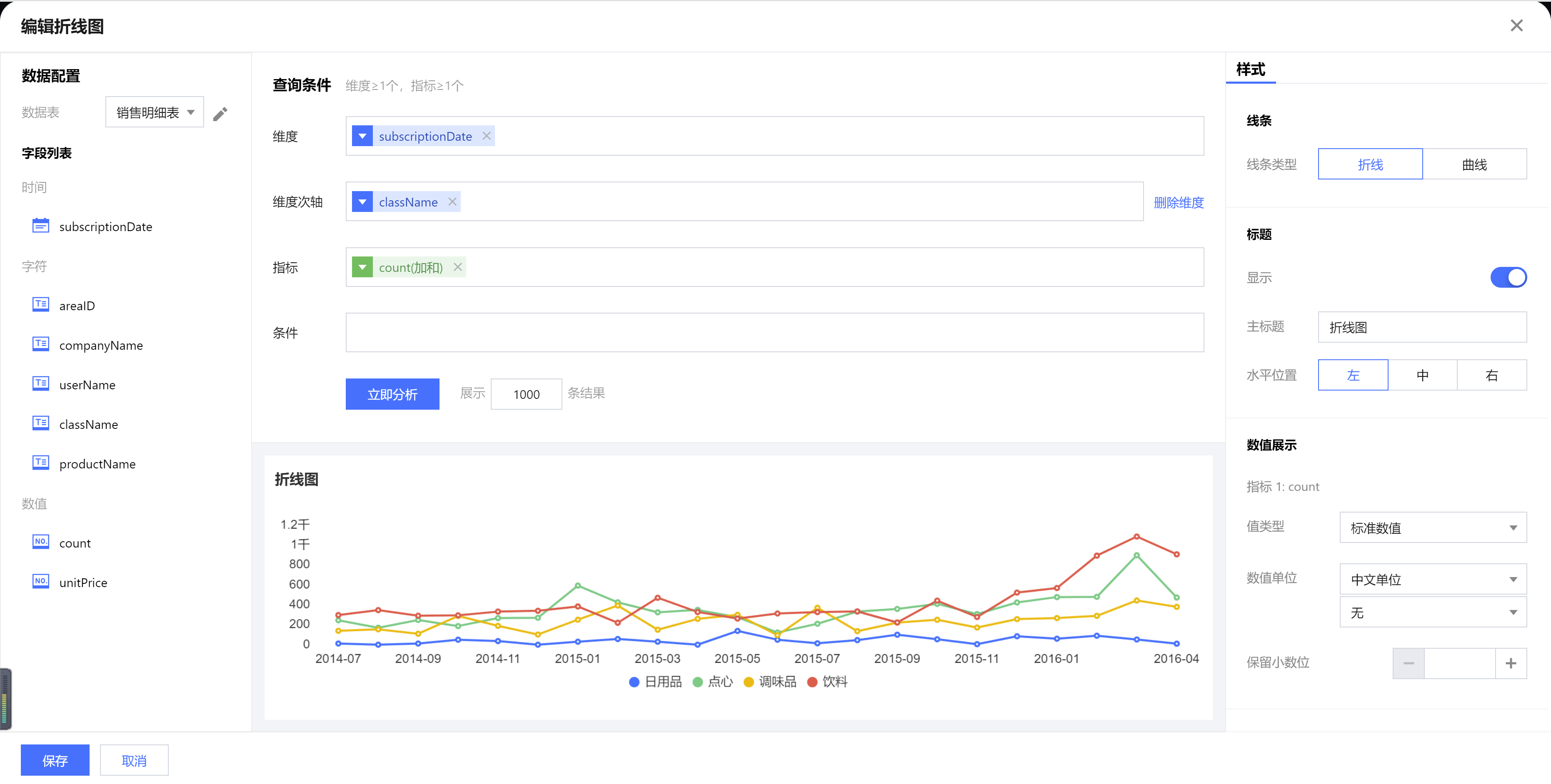Click the calendar icon for subscriptionDate field
Screen dimensions: 1551x784
click(x=40, y=226)
